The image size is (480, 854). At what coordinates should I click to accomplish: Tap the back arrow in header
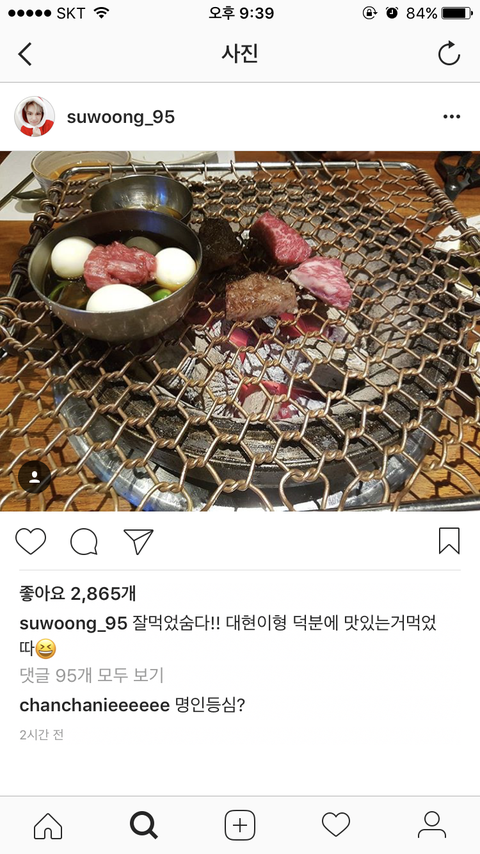(25, 54)
